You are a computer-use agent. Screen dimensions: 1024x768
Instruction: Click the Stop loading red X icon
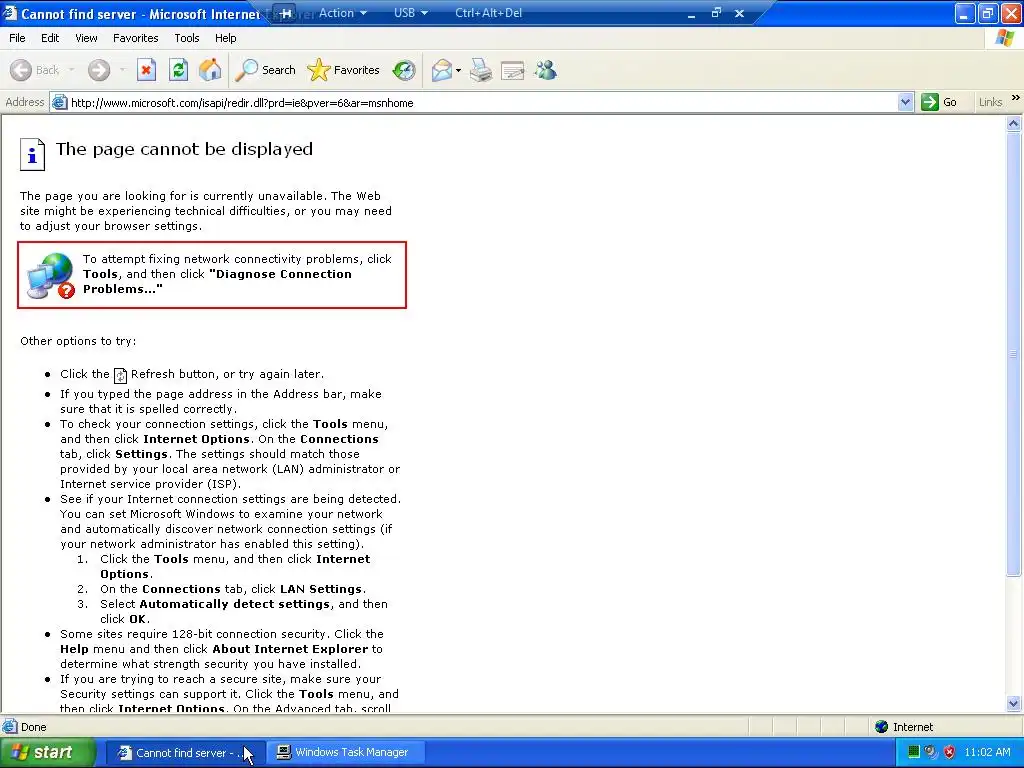[146, 70]
